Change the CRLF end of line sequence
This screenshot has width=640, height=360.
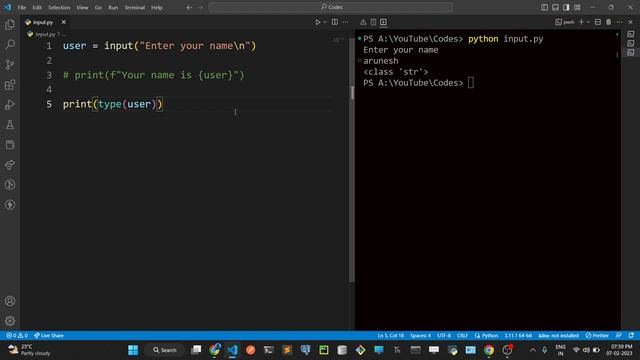462,336
